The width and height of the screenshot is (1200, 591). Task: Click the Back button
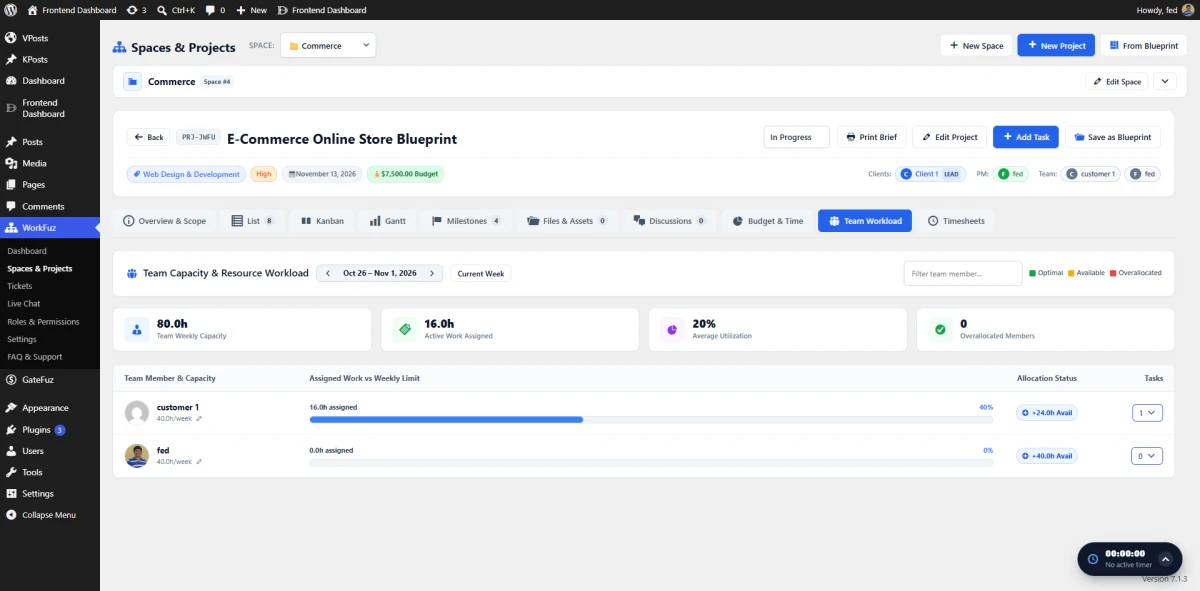pyautogui.click(x=149, y=137)
